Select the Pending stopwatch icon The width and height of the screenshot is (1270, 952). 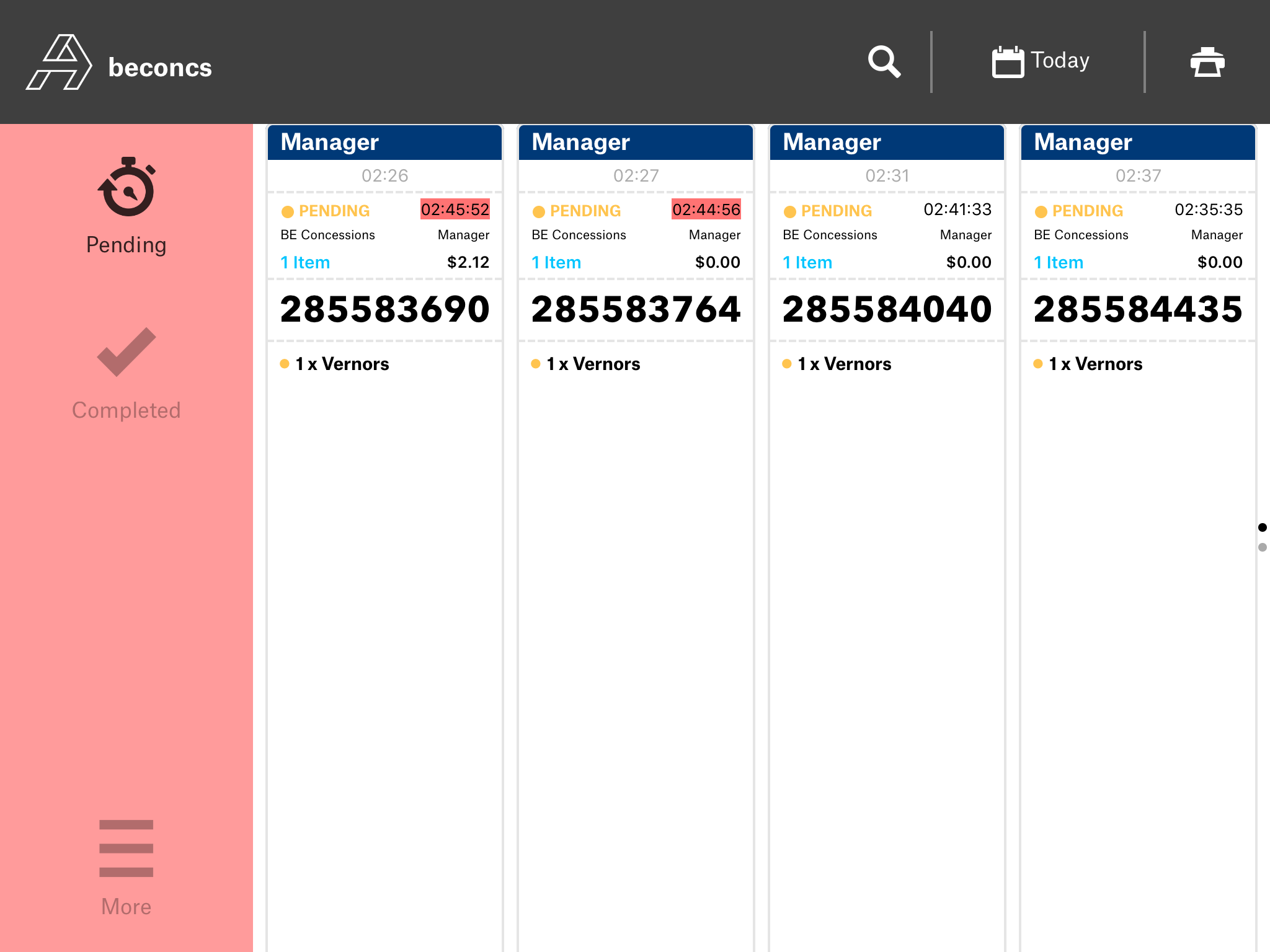click(x=127, y=187)
